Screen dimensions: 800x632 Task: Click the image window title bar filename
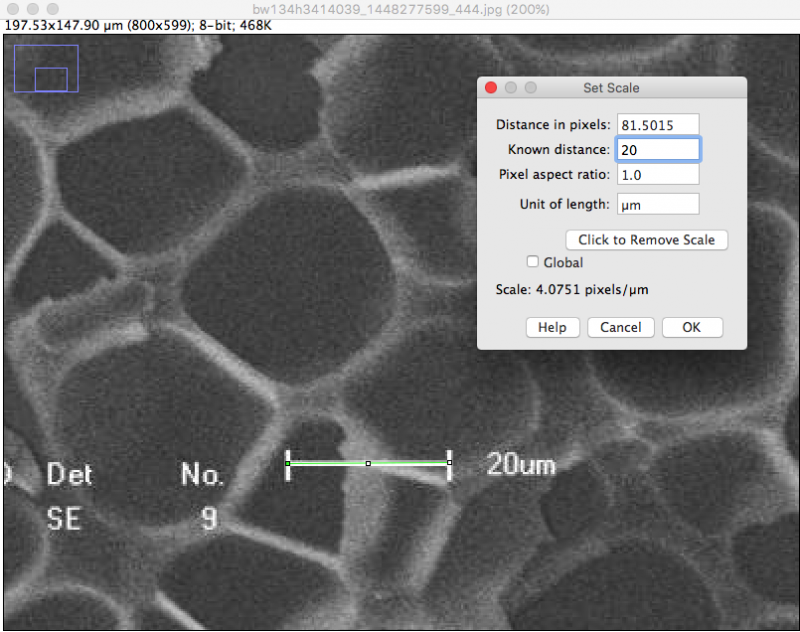pyautogui.click(x=401, y=9)
